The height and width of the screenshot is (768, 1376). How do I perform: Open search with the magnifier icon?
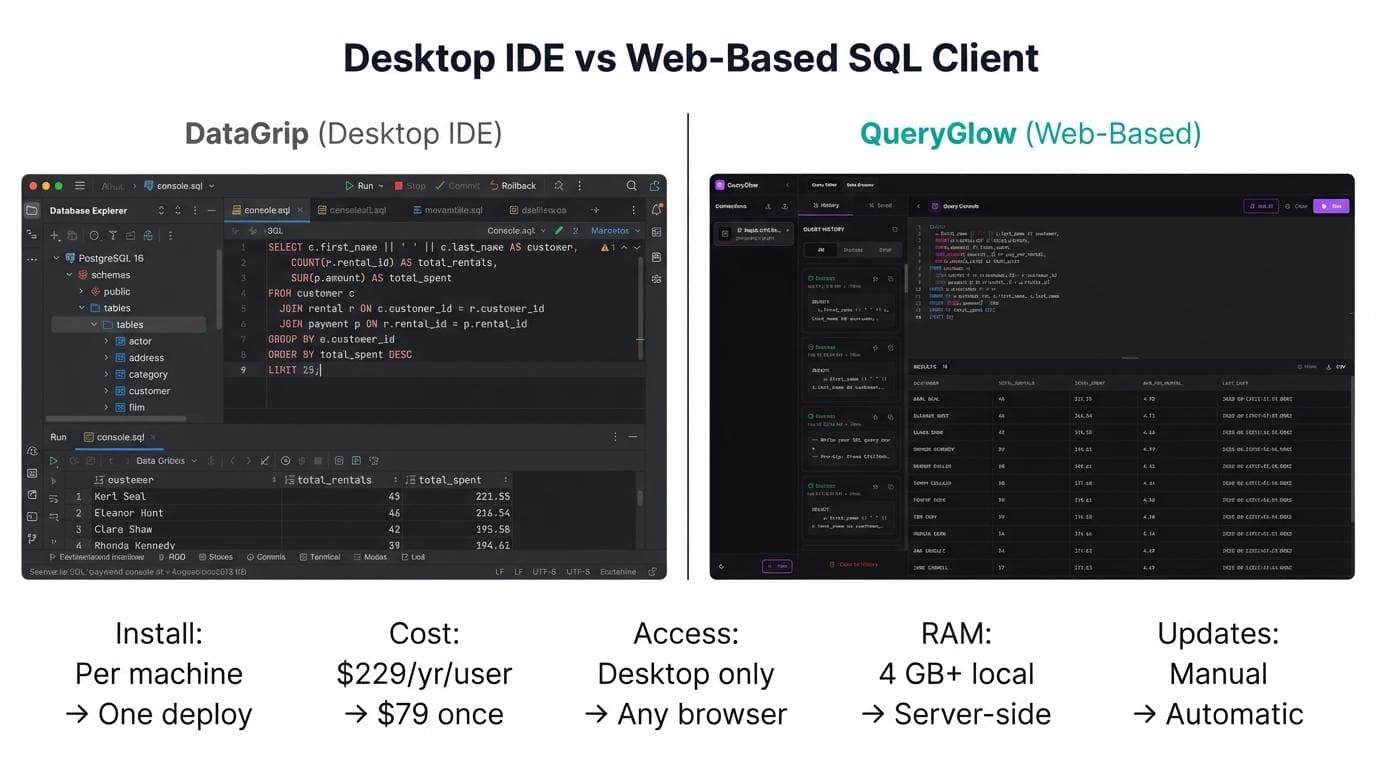[x=631, y=185]
